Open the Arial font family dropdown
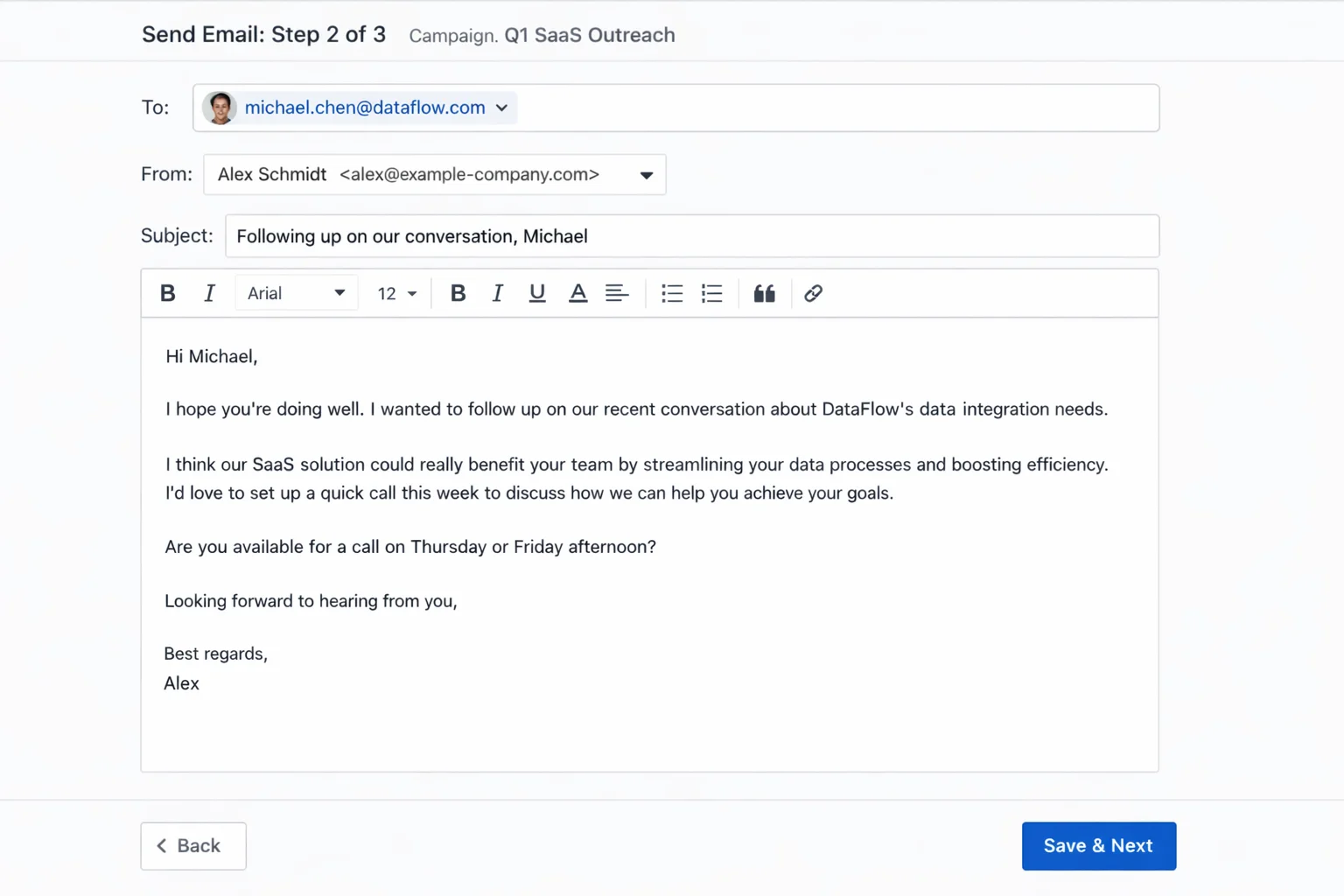 point(296,293)
